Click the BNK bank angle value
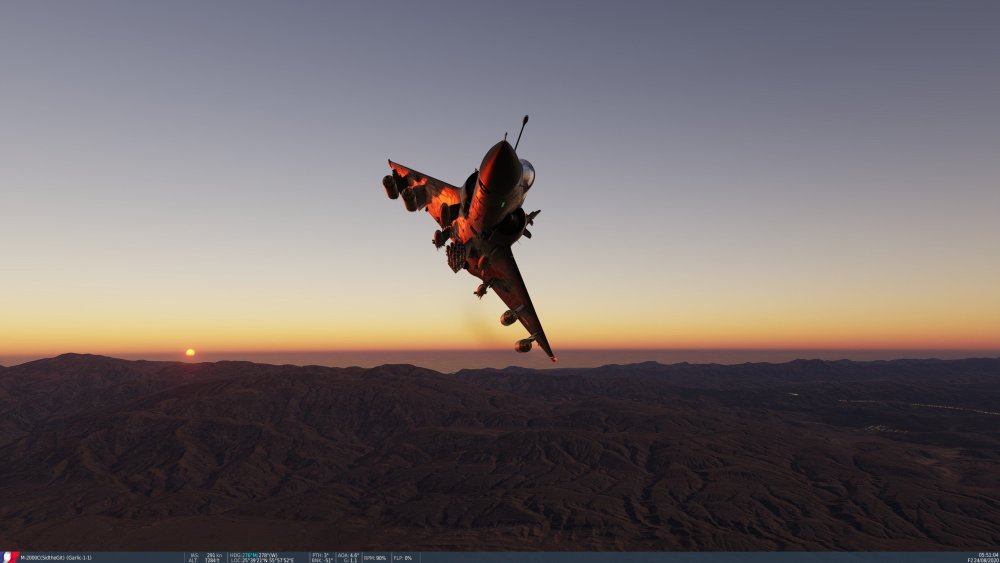Viewport: 1000px width, 563px height. point(322,560)
